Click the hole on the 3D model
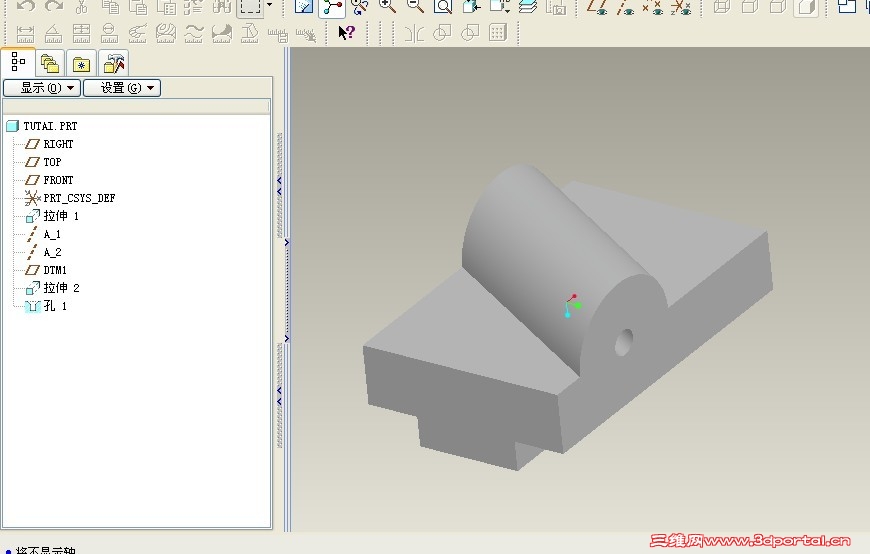Screen dimensions: 870x554 coord(624,342)
